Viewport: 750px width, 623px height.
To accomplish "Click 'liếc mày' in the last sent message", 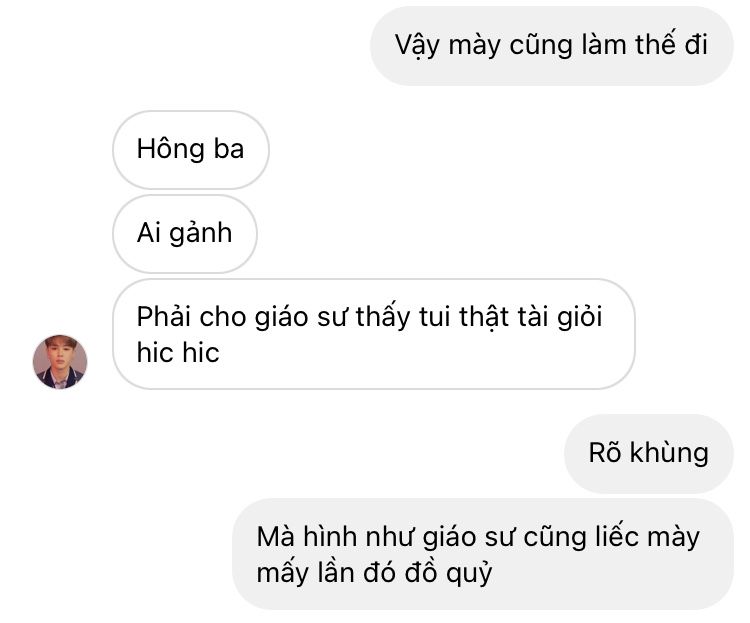I will coord(647,537).
